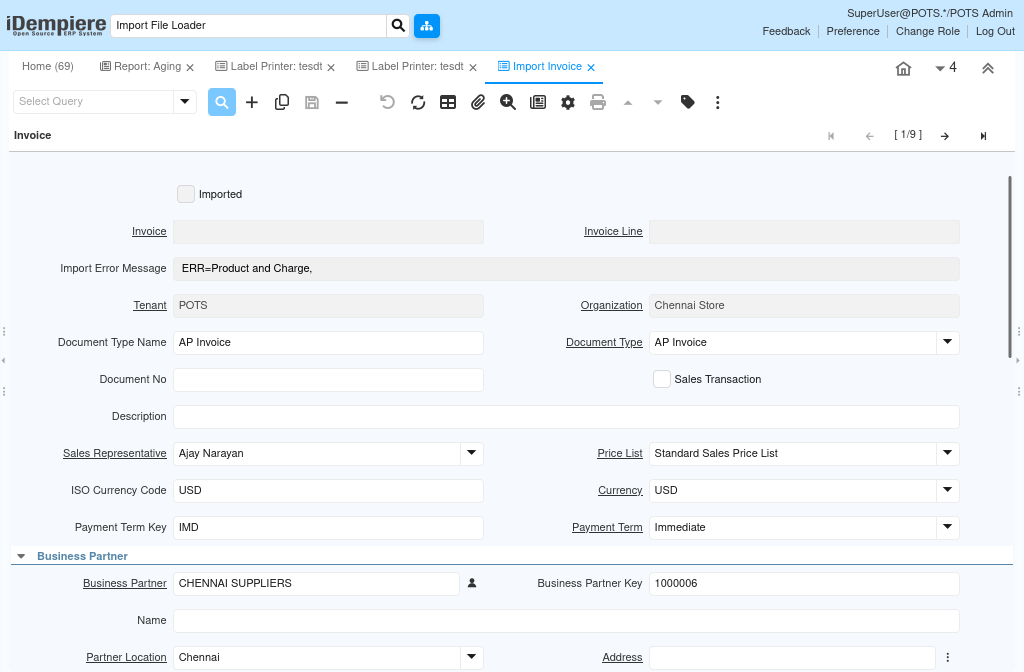1024x672 pixels.
Task: Delete record with the minus icon
Action: click(x=342, y=103)
